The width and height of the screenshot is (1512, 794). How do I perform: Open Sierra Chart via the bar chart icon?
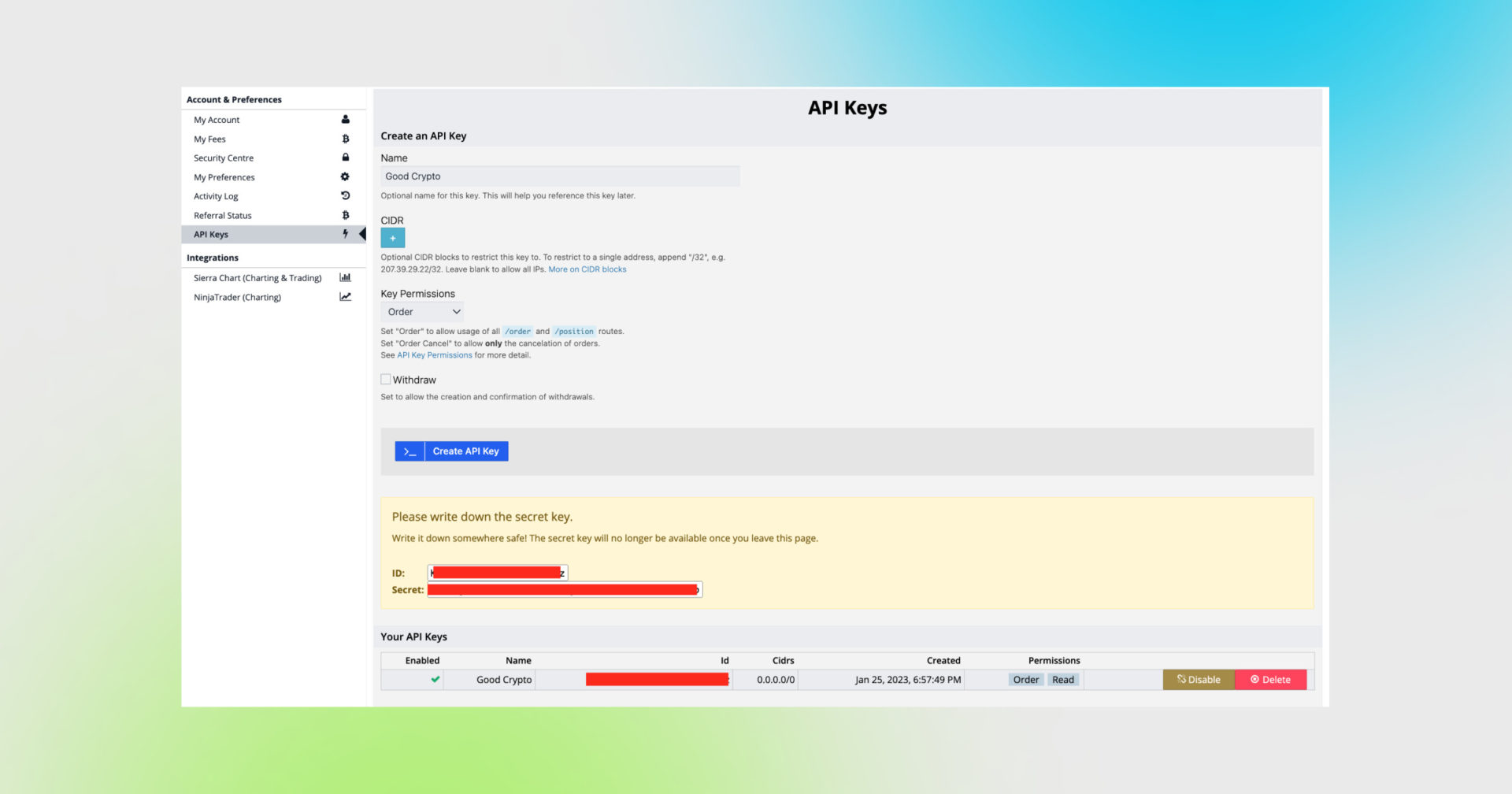click(x=345, y=277)
